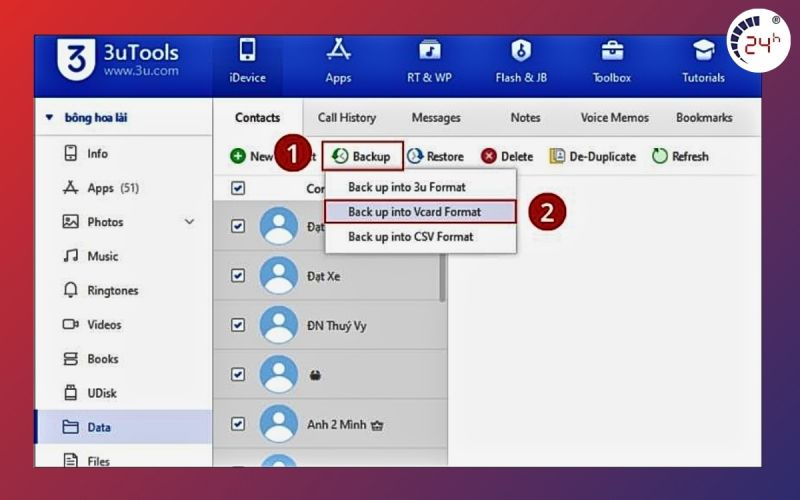The width and height of the screenshot is (800, 500).
Task: Select the Đạt Xe contact name
Action: [323, 276]
